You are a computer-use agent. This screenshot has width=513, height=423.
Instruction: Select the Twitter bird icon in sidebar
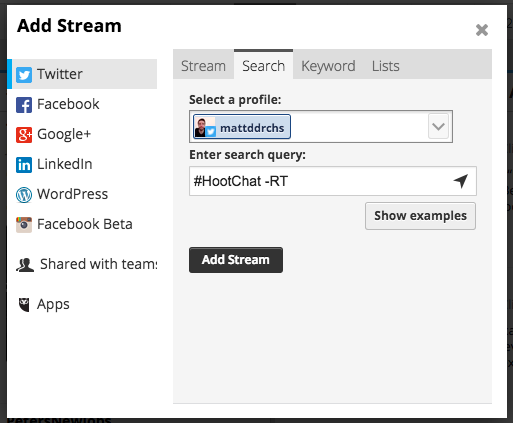tap(24, 74)
